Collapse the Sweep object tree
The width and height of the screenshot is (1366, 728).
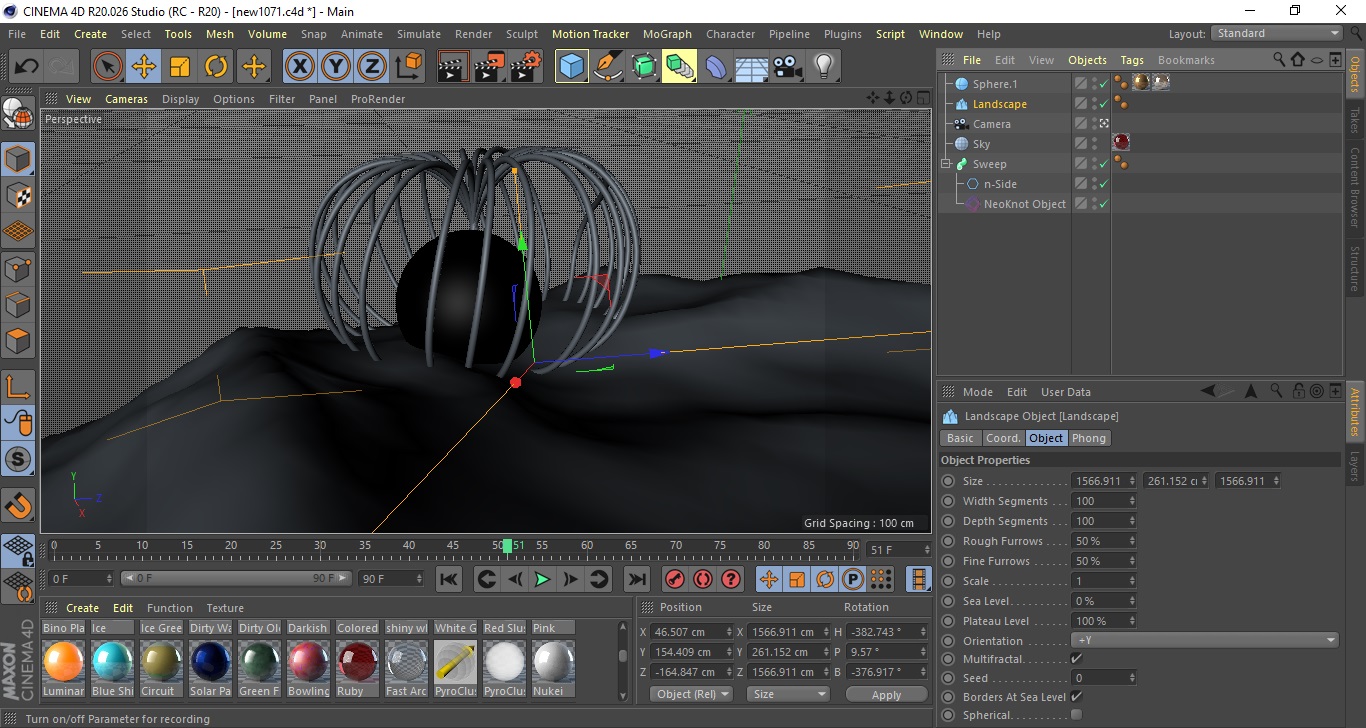(x=946, y=164)
